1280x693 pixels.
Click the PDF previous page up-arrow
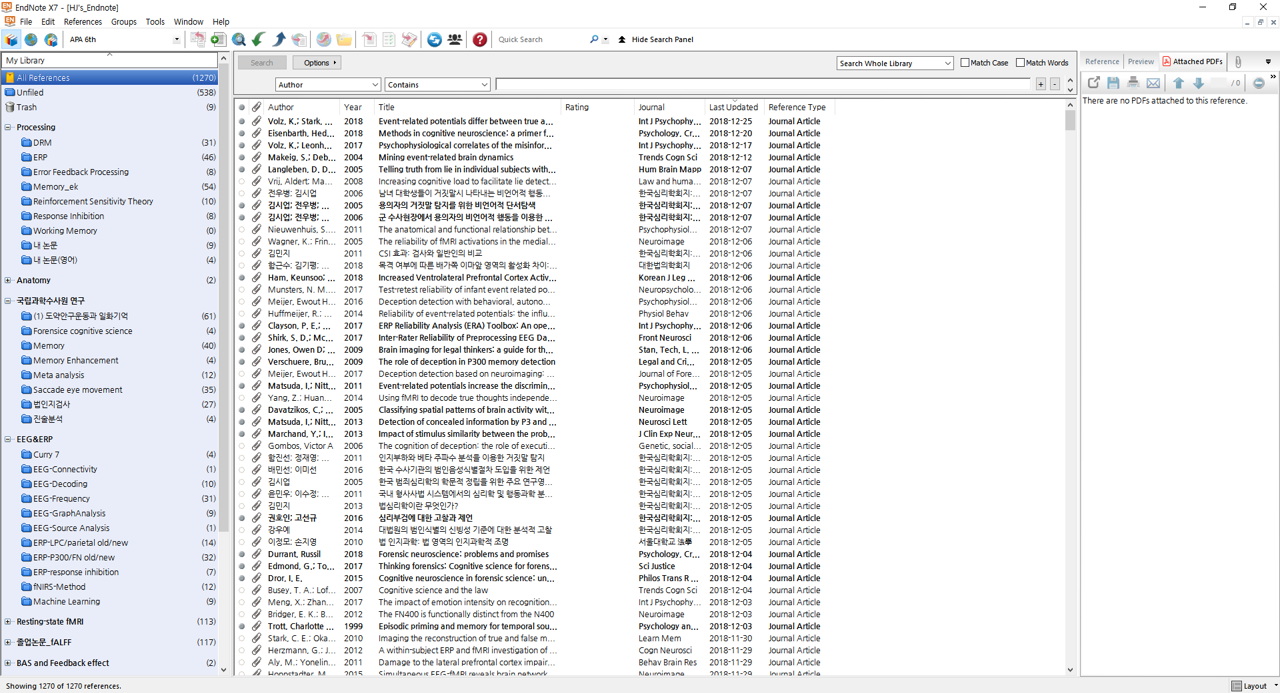tap(1178, 83)
